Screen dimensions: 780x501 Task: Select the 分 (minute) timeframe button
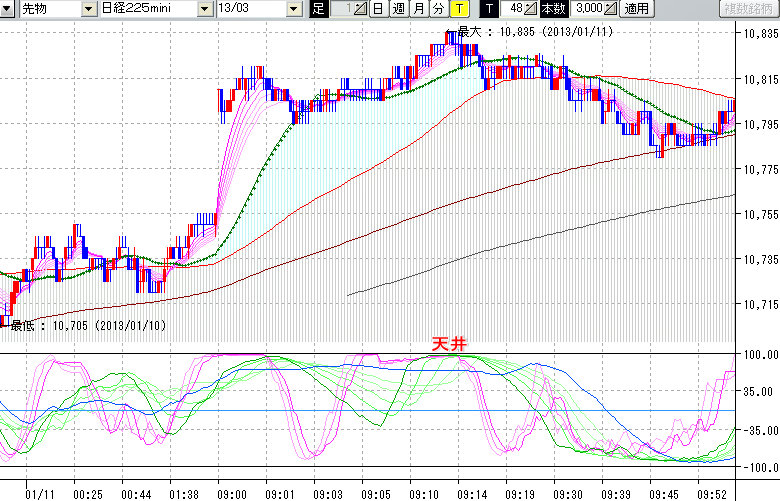(x=438, y=9)
